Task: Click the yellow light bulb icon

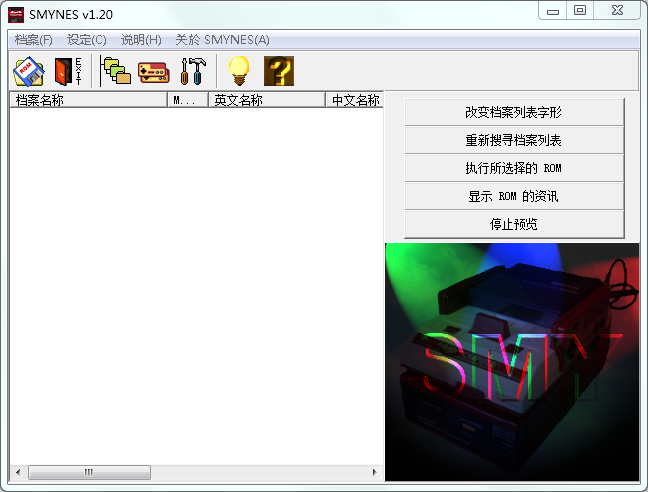Action: click(238, 71)
